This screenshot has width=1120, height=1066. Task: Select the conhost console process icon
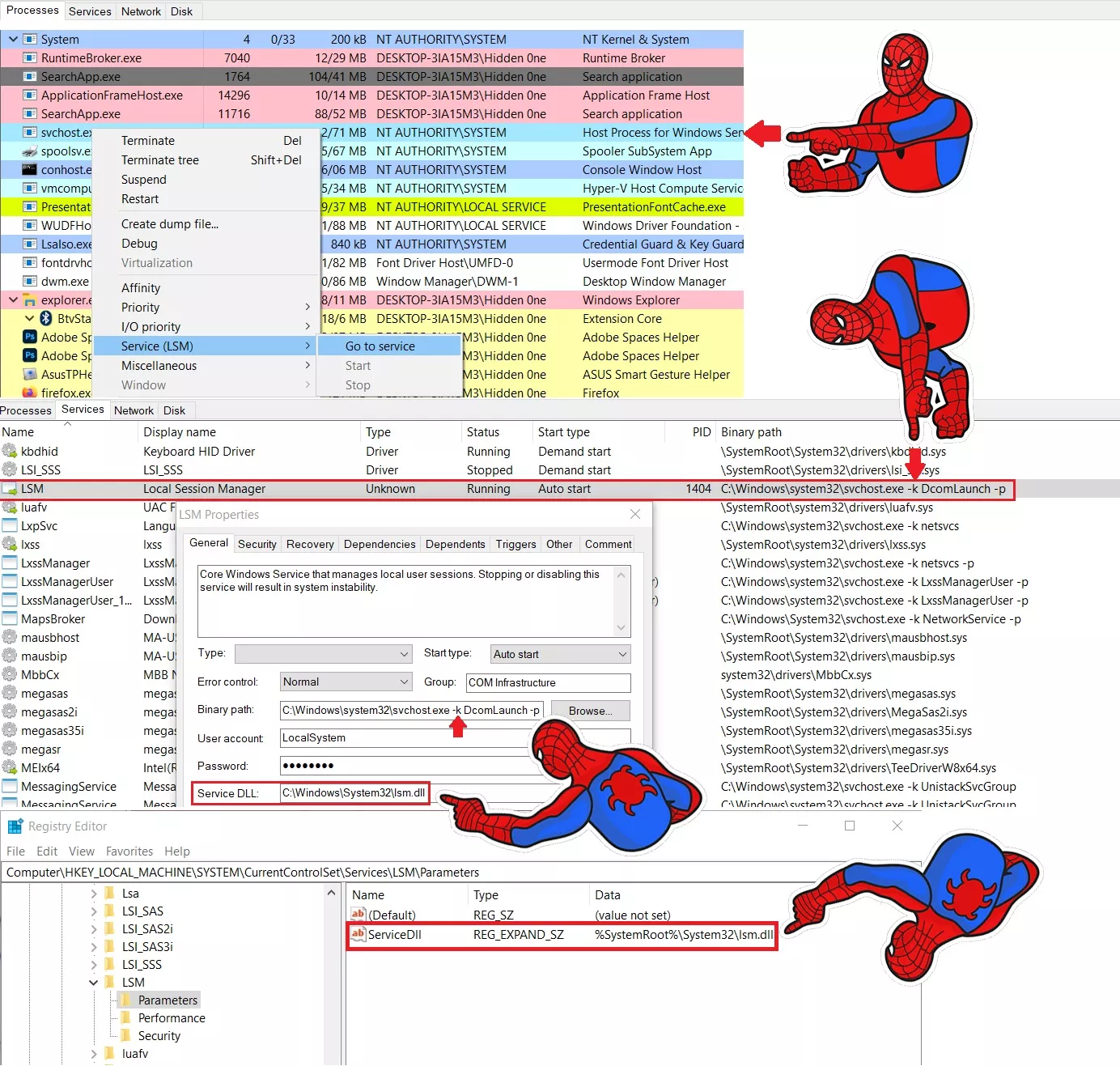30,169
